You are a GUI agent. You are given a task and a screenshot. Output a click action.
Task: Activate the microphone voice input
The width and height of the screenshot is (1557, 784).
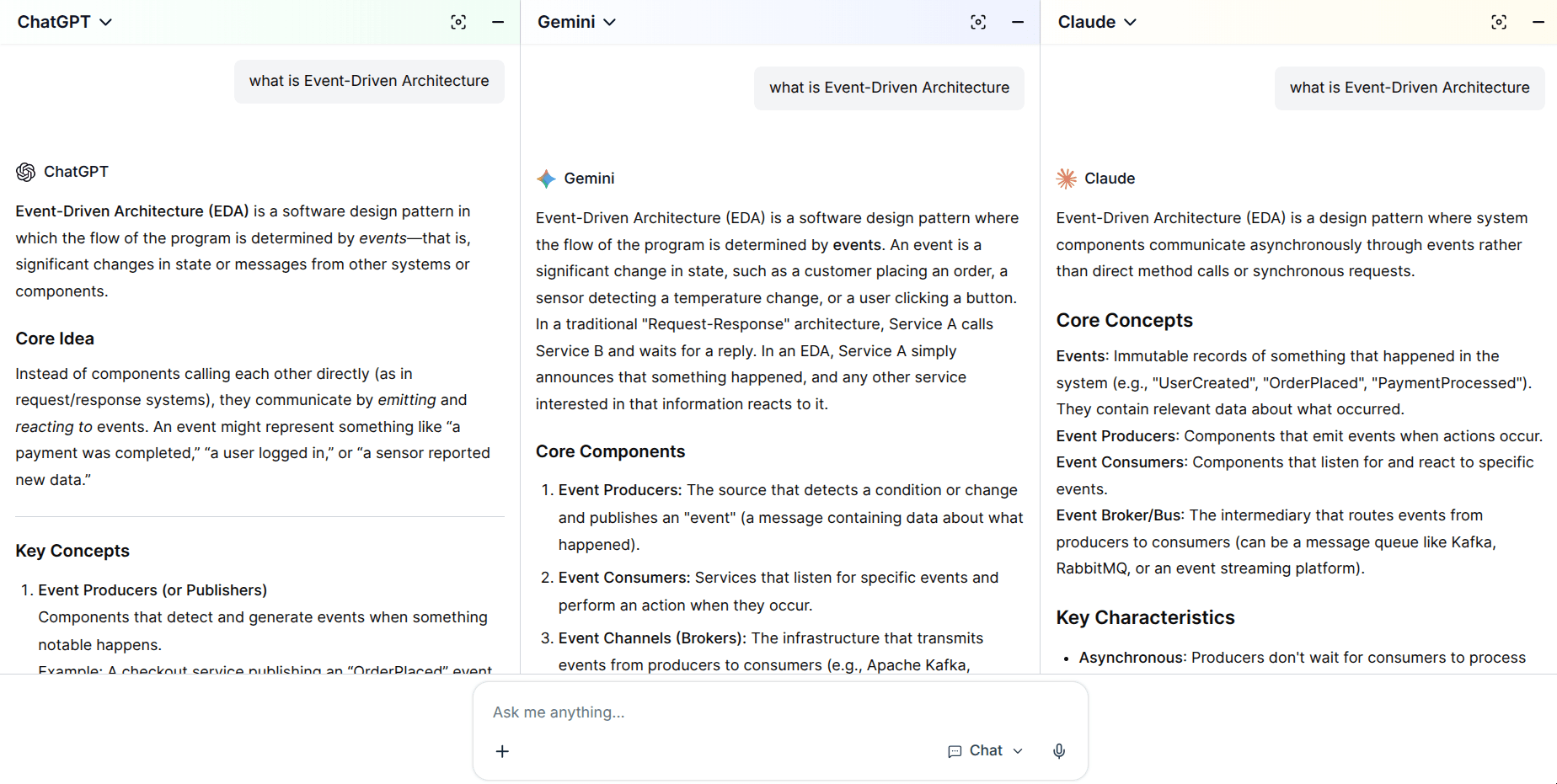pyautogui.click(x=1059, y=751)
